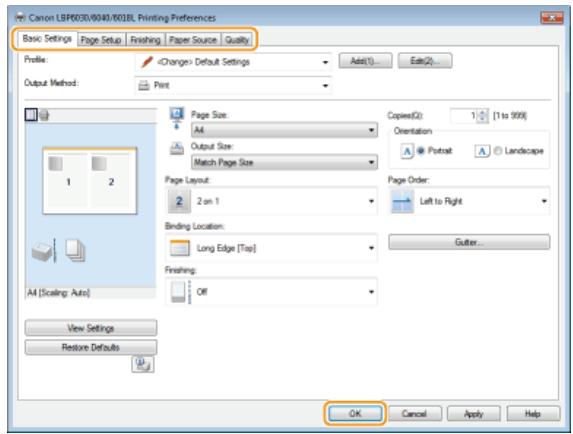573x434 pixels.
Task: Click the Apply button
Action: tap(474, 414)
